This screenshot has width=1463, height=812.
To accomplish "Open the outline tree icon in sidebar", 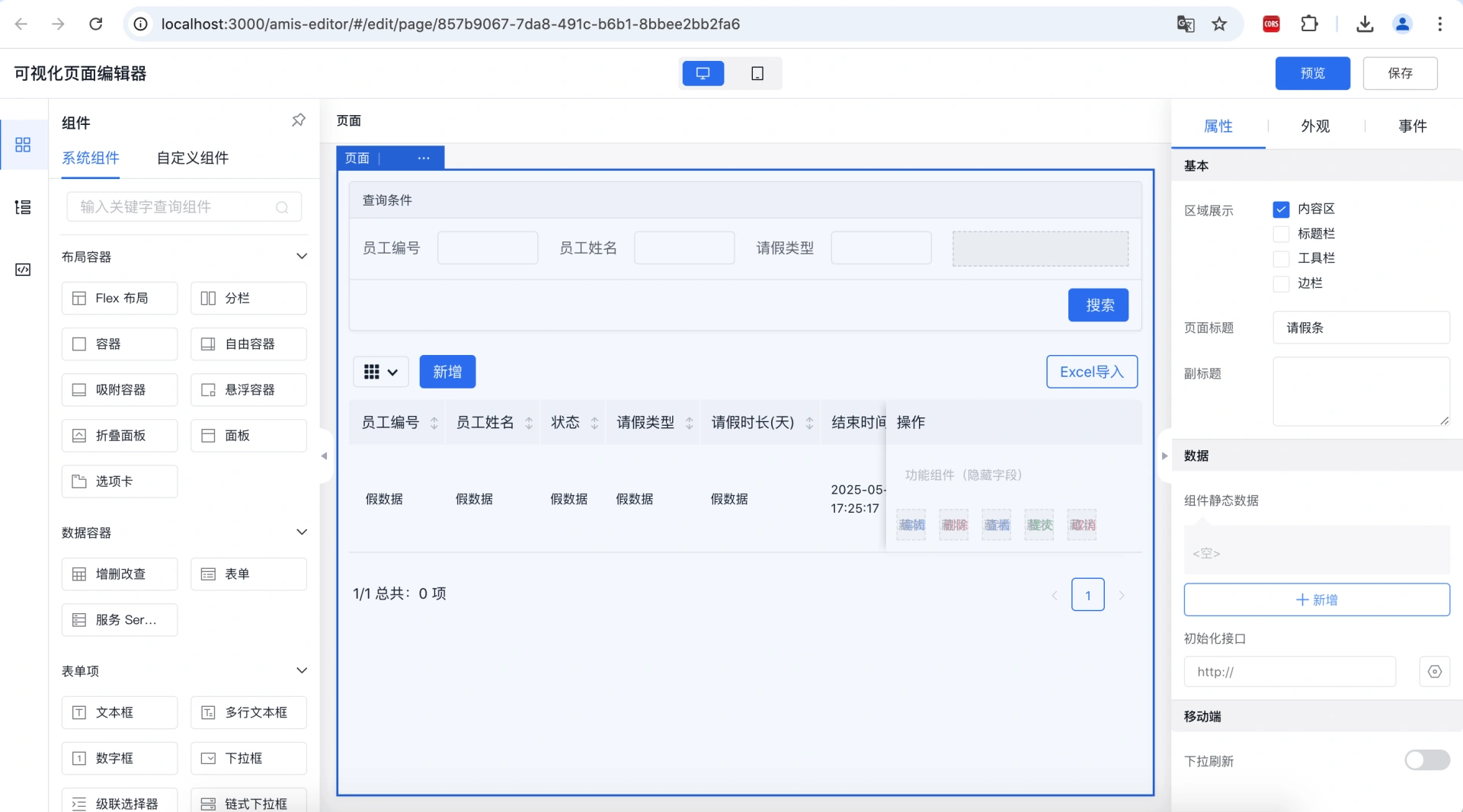I will [x=23, y=207].
